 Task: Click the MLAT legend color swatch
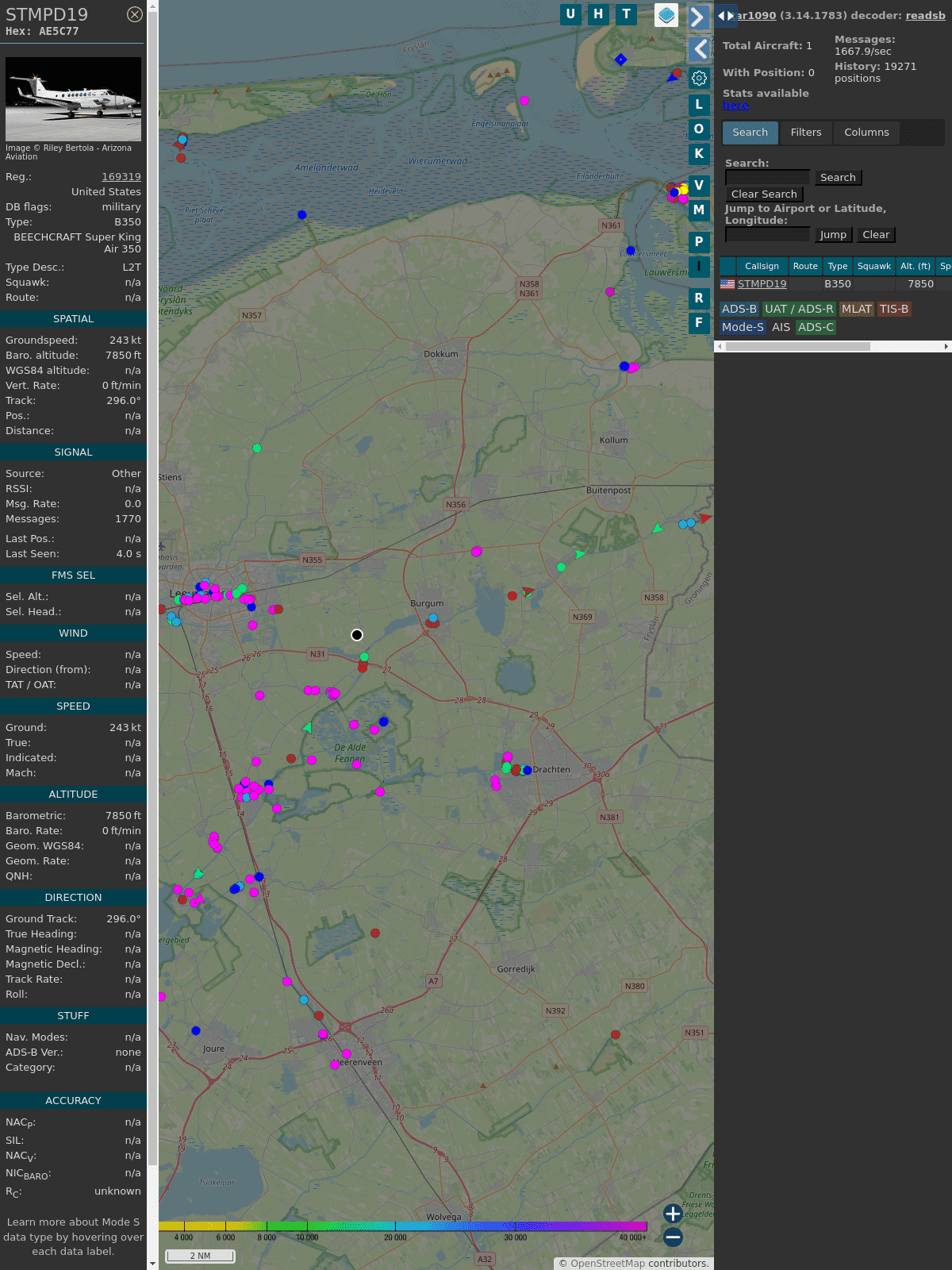pyautogui.click(x=856, y=310)
